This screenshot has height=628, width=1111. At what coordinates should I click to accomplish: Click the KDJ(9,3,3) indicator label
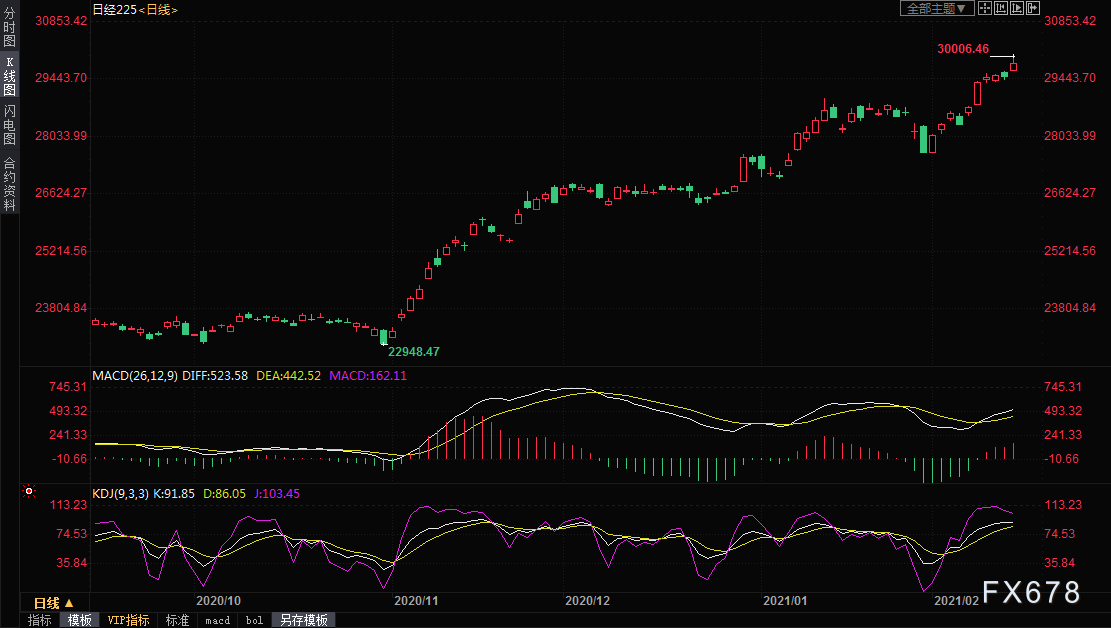pyautogui.click(x=120, y=493)
